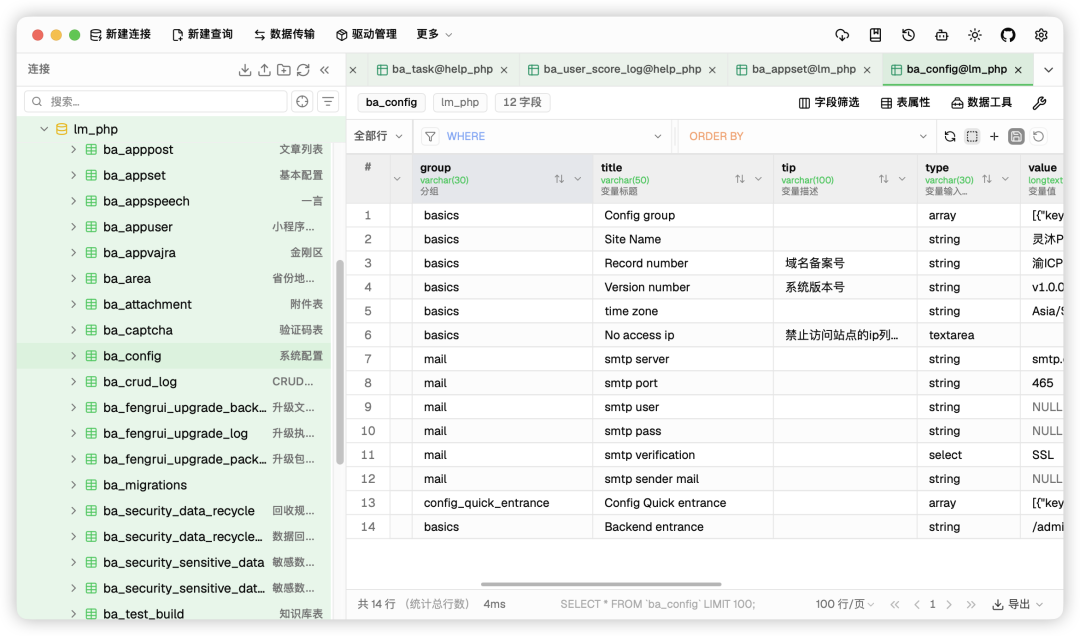The height and width of the screenshot is (636, 1080).
Task: Open the AI robot assistant icon
Action: click(942, 34)
